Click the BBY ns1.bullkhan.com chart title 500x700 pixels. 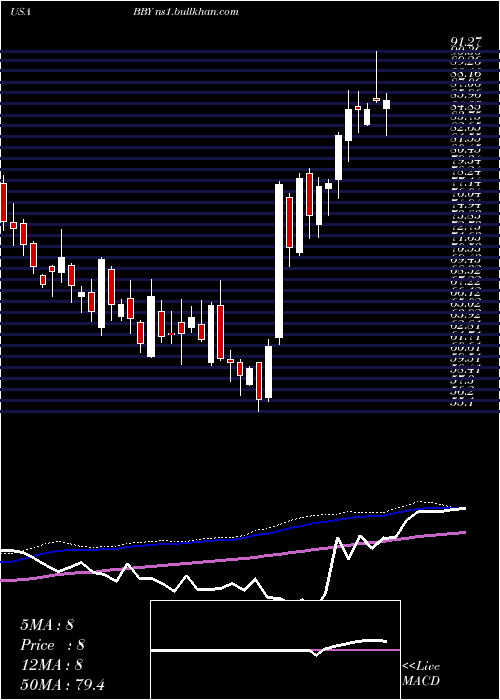pos(185,12)
